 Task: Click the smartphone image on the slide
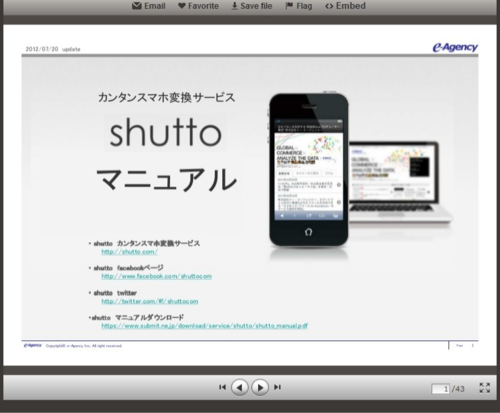click(309, 170)
